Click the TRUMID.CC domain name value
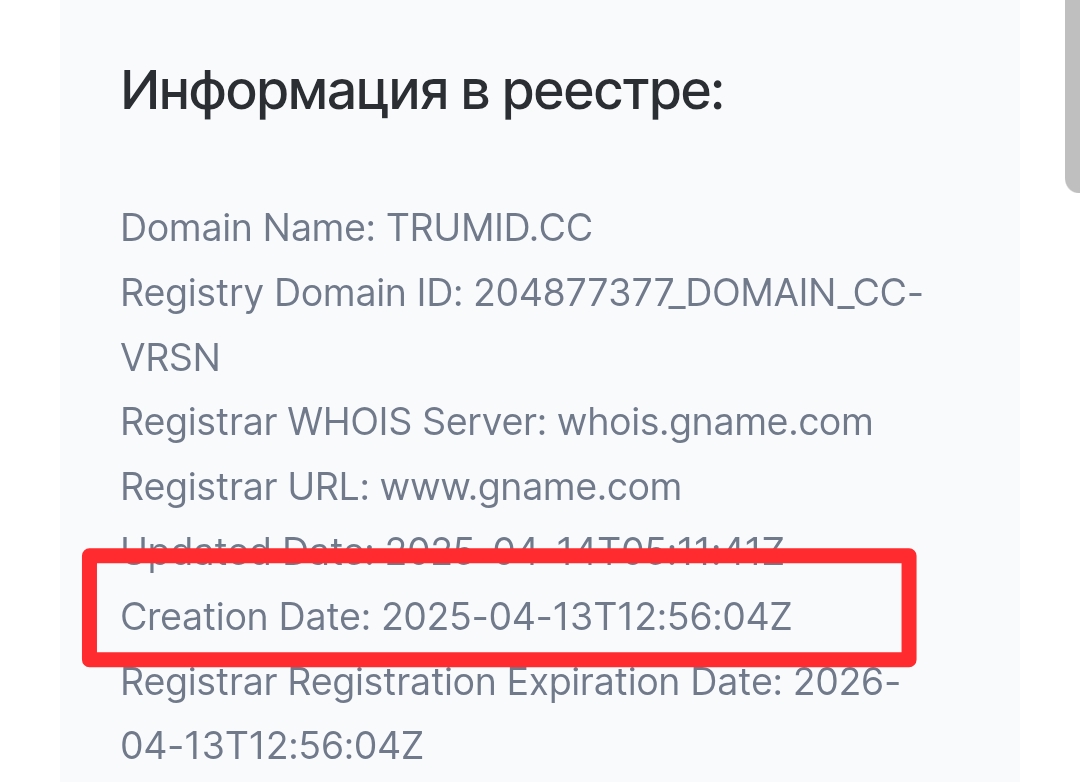Viewport: 1080px width, 782px height. 489,227
